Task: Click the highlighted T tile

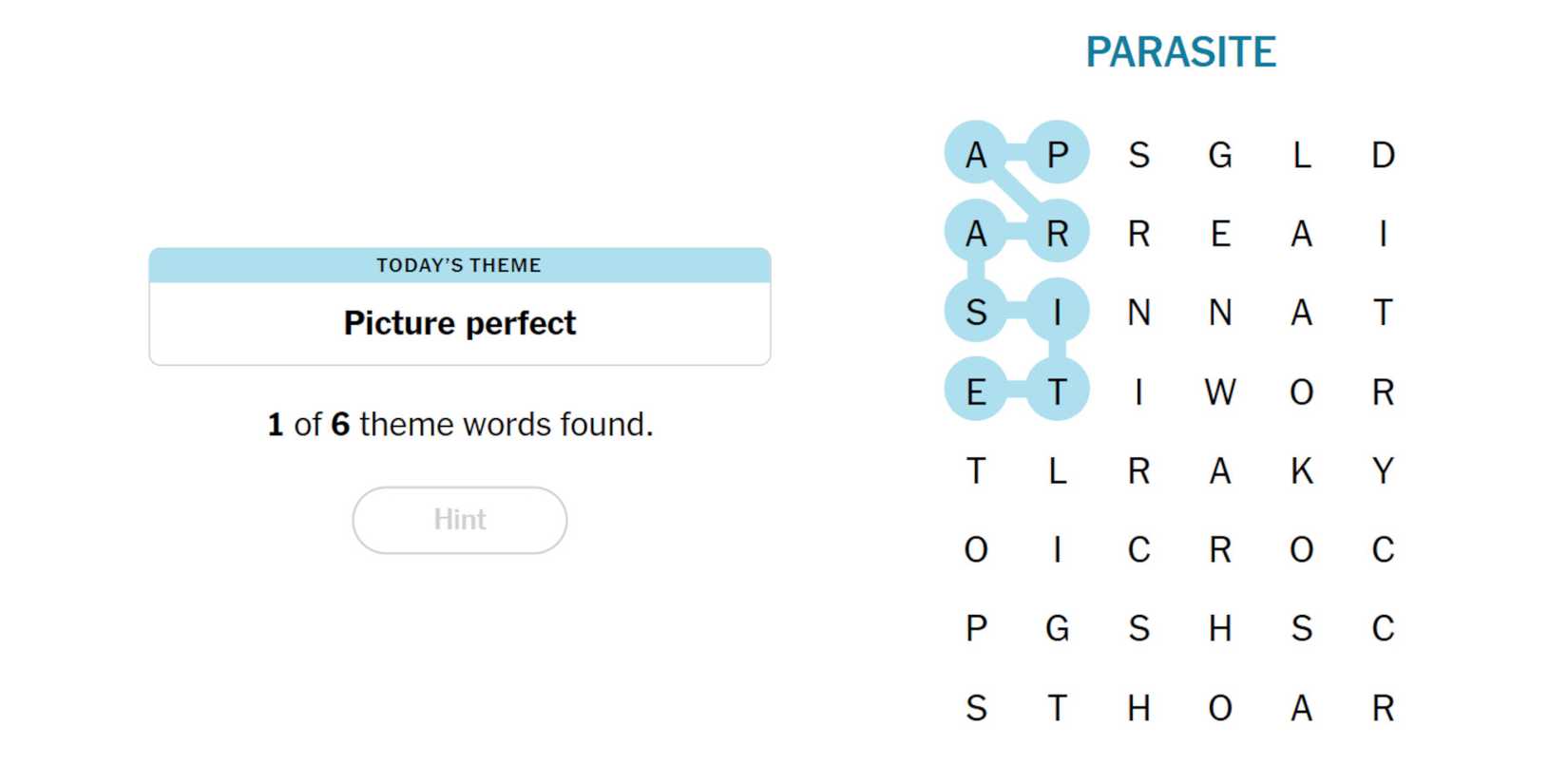Action: (x=1058, y=392)
